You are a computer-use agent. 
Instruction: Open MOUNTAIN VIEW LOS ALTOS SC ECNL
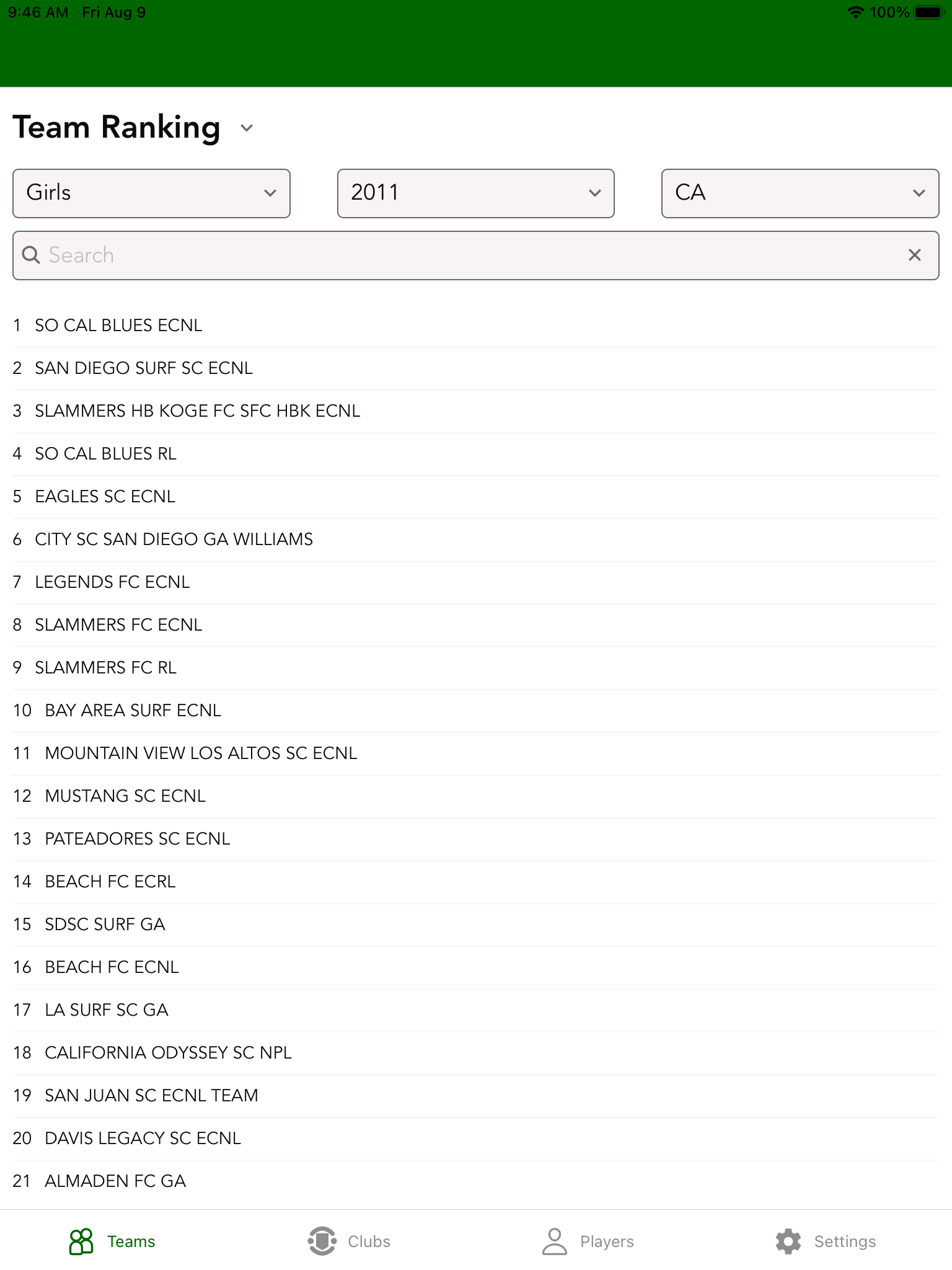pos(201,753)
